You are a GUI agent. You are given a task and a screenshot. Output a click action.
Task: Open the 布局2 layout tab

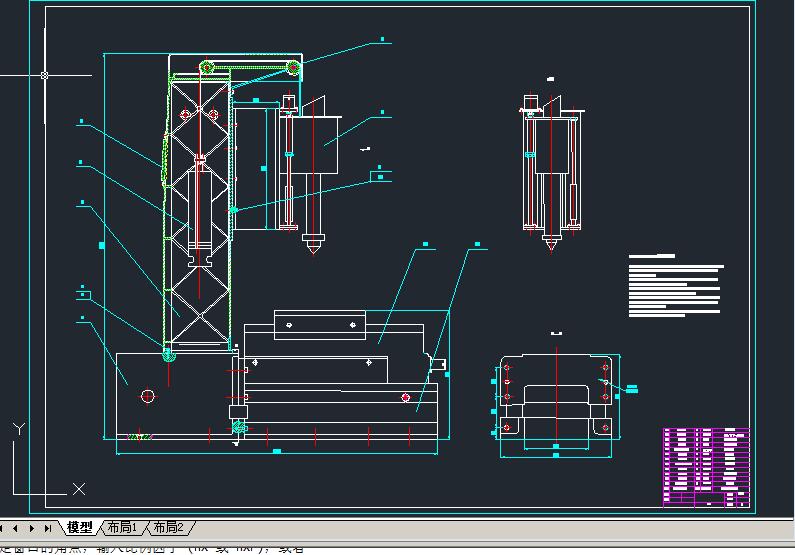click(x=168, y=528)
